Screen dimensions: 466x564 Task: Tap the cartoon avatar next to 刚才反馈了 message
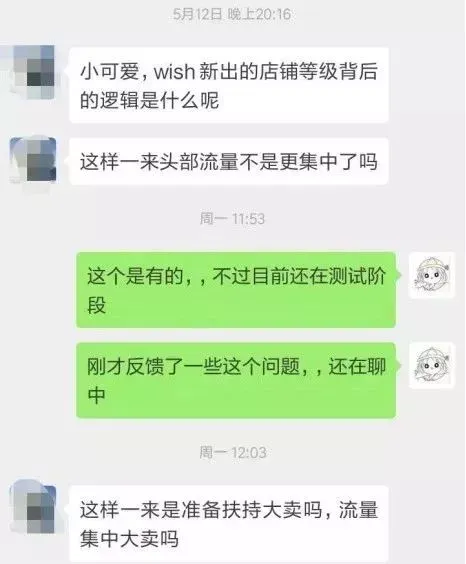pyautogui.click(x=432, y=365)
